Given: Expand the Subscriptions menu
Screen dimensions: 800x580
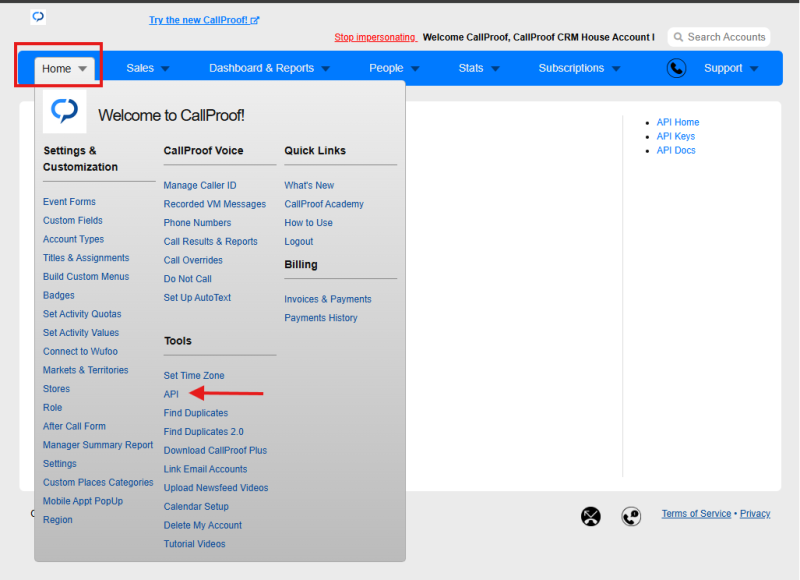Looking at the screenshot, I should tap(579, 68).
